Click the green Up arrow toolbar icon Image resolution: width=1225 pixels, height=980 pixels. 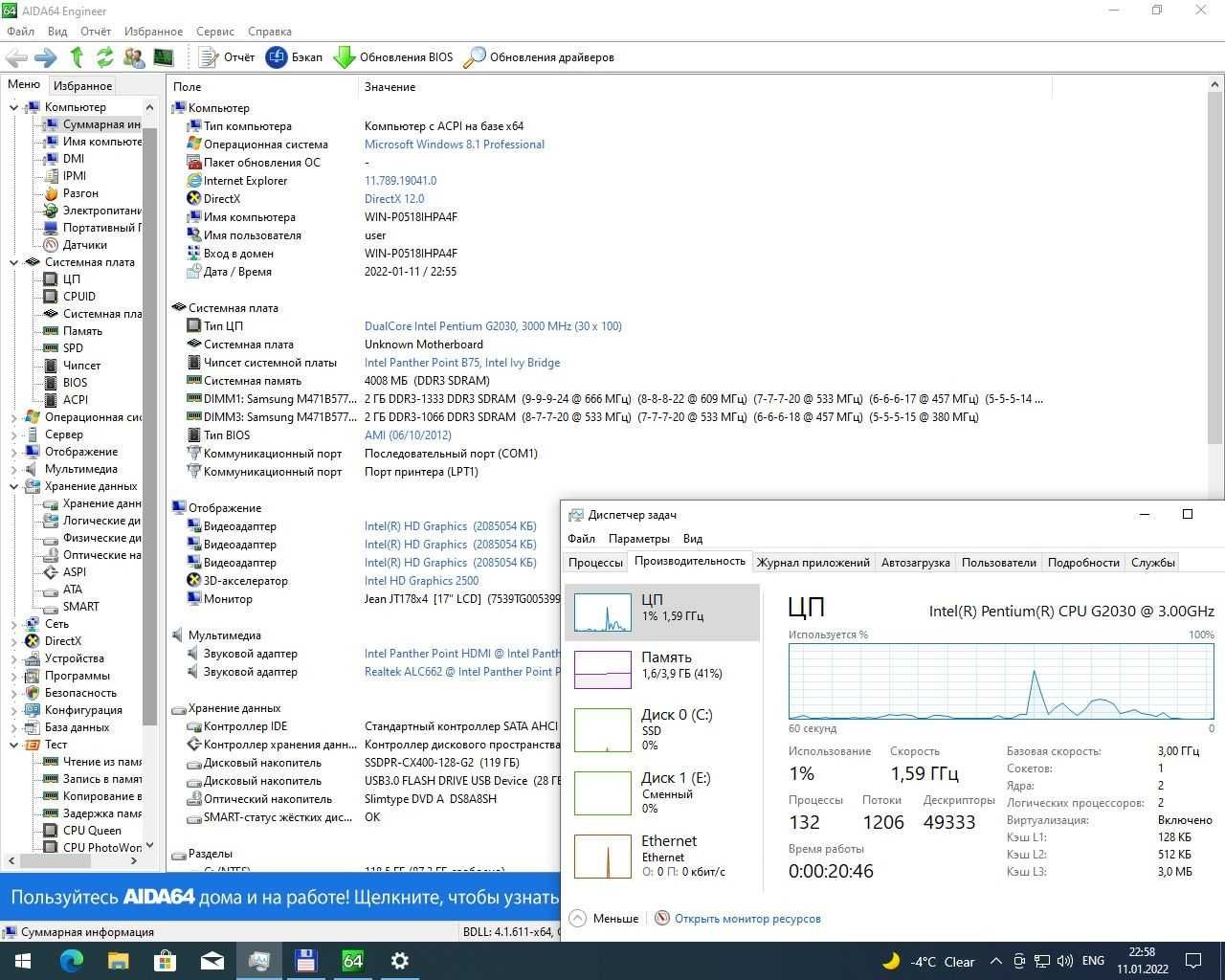click(77, 57)
